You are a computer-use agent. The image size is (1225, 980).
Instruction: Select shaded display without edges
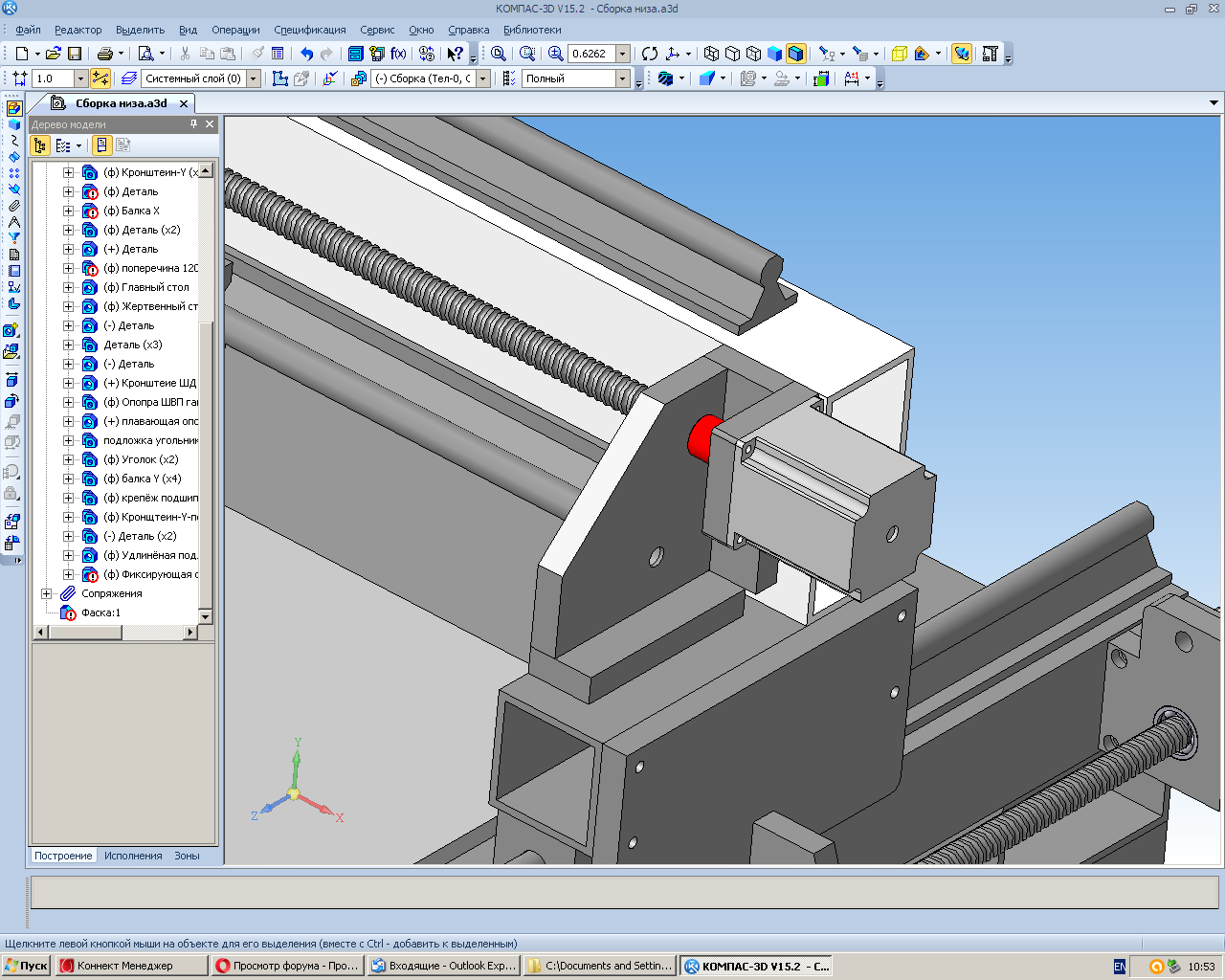775,54
